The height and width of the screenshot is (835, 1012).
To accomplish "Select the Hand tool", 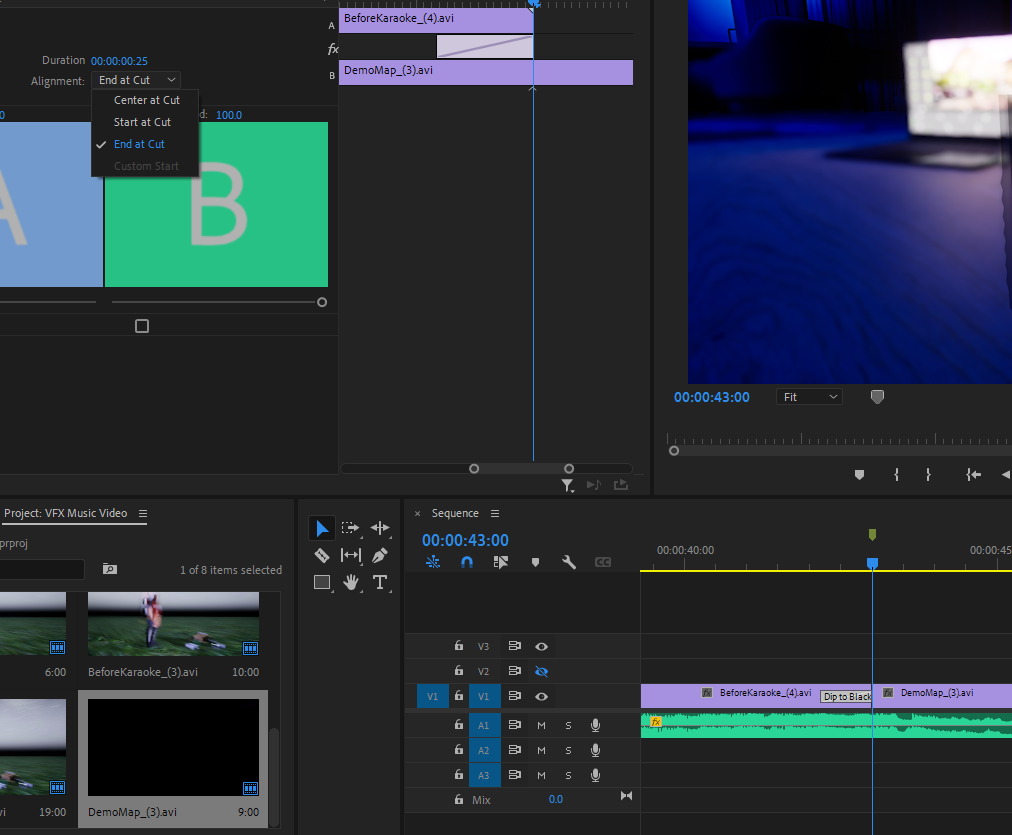I will pyautogui.click(x=351, y=582).
